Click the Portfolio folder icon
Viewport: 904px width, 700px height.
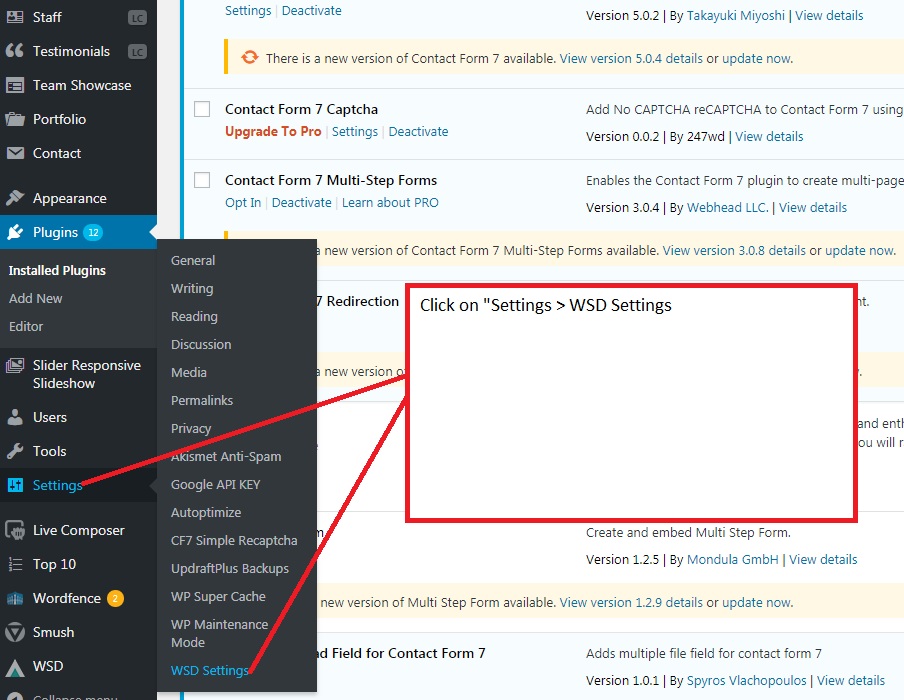(x=14, y=119)
